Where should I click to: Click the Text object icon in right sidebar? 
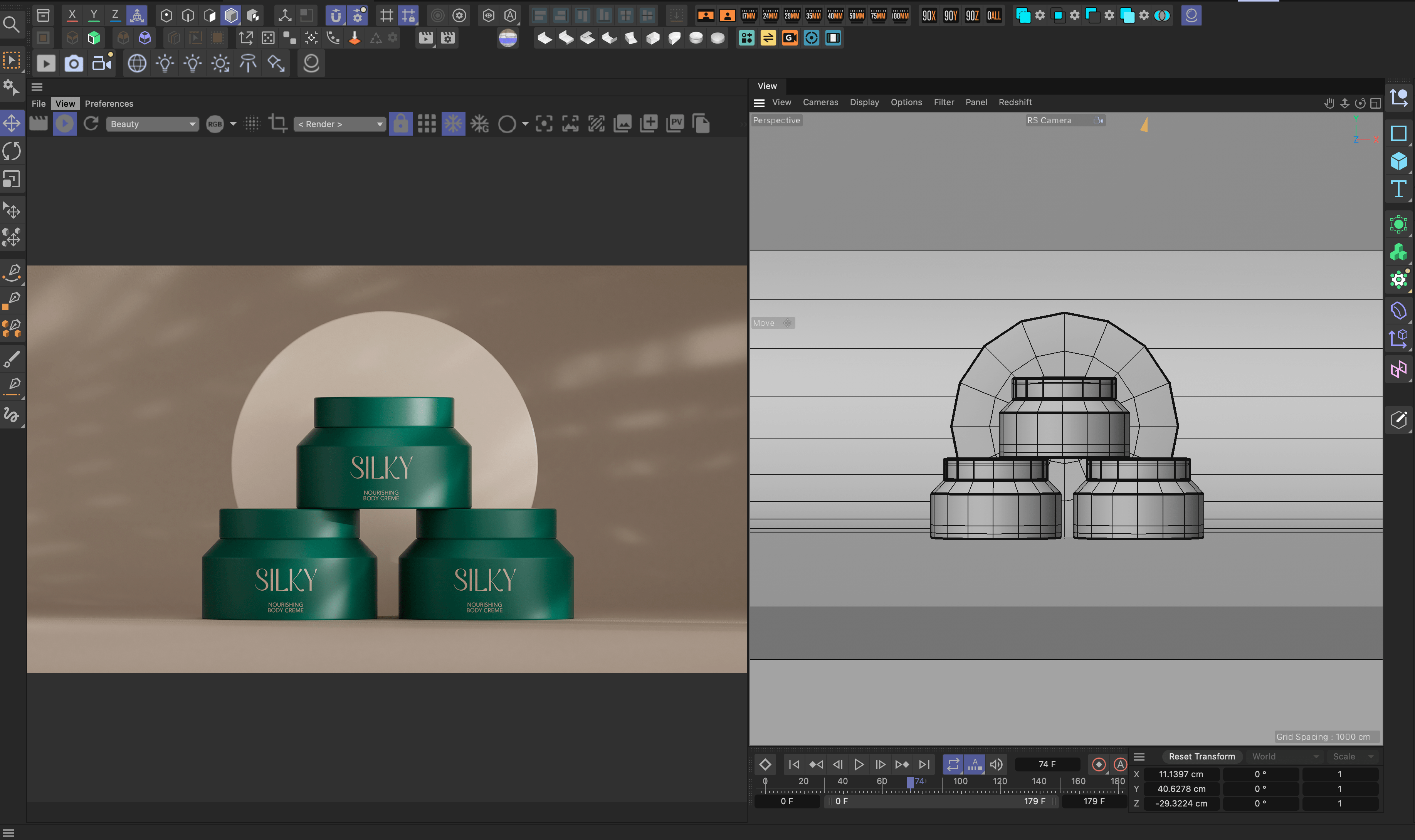pyautogui.click(x=1398, y=189)
